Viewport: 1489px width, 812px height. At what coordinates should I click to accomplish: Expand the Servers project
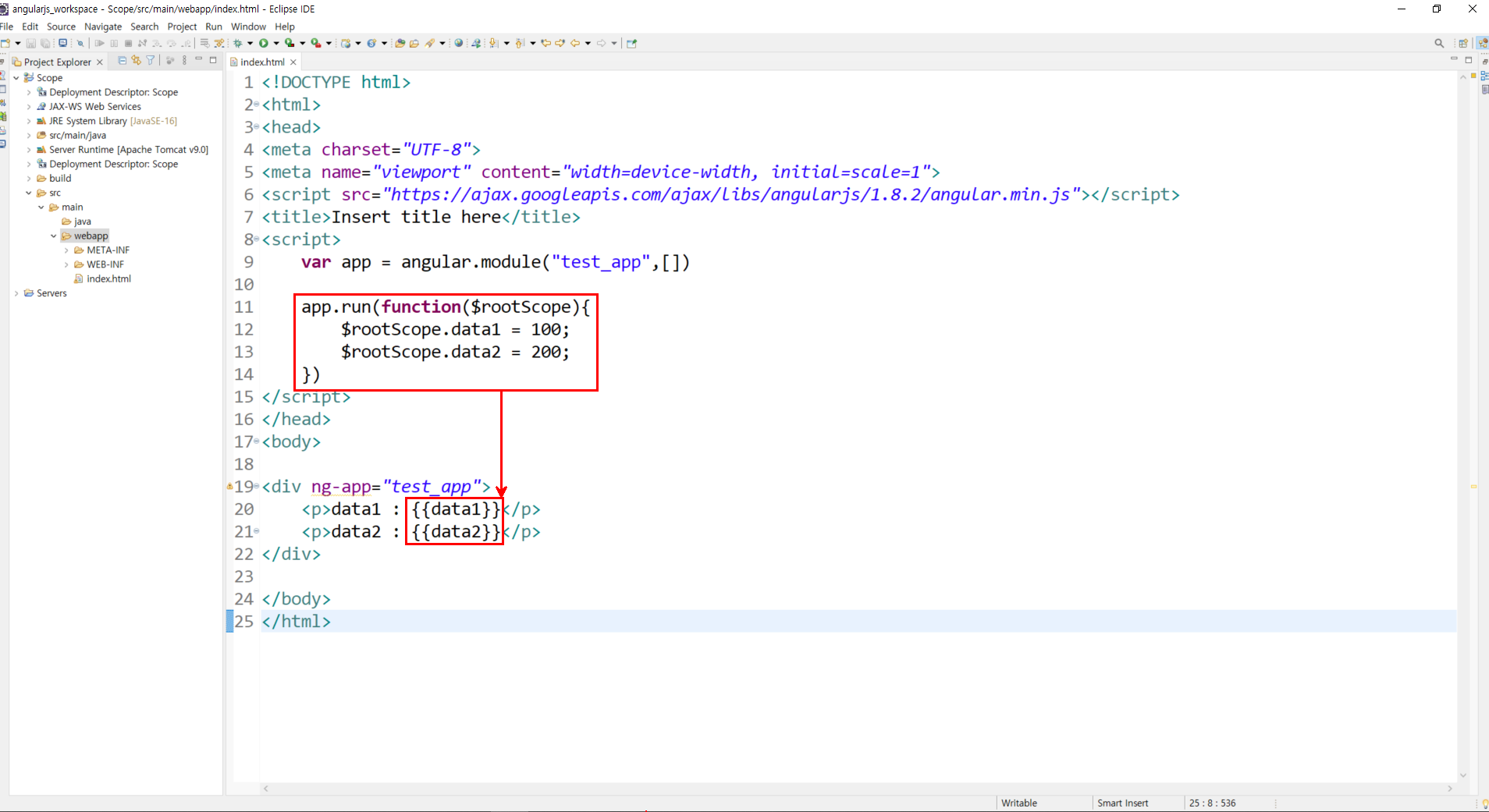coord(16,293)
